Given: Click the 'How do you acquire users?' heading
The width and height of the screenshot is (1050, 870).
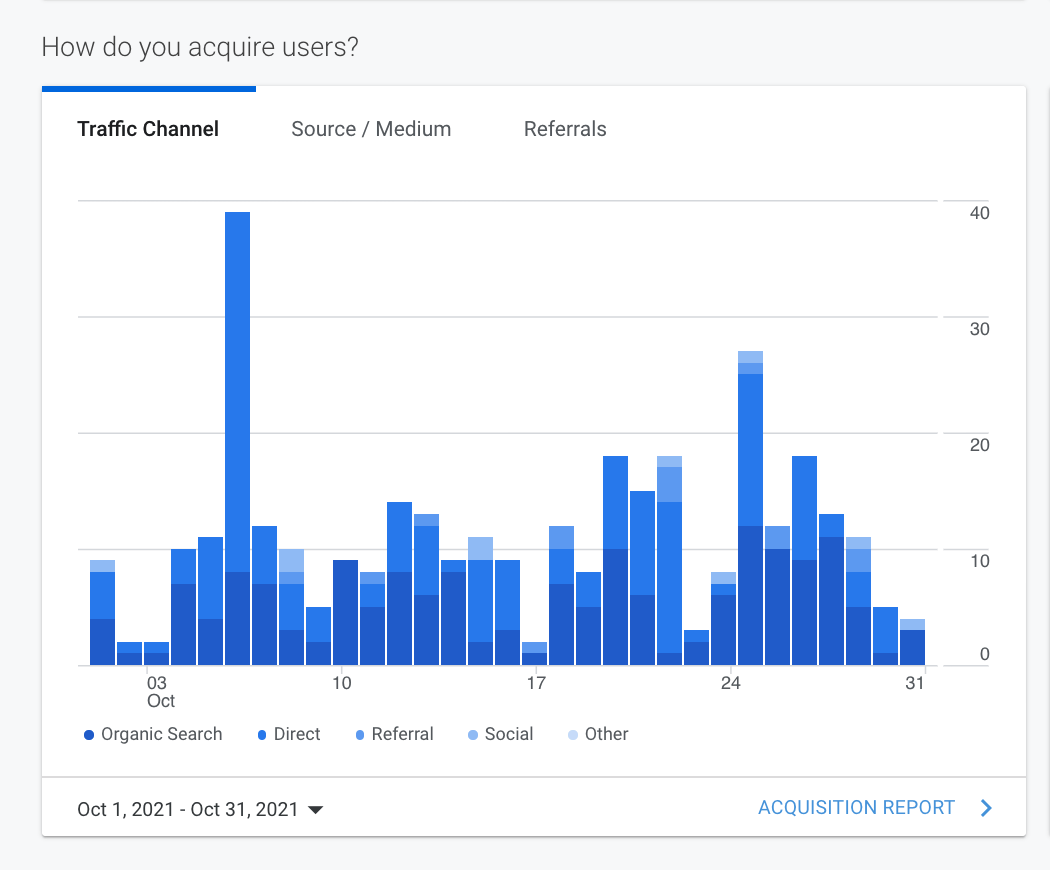Looking at the screenshot, I should click(200, 47).
